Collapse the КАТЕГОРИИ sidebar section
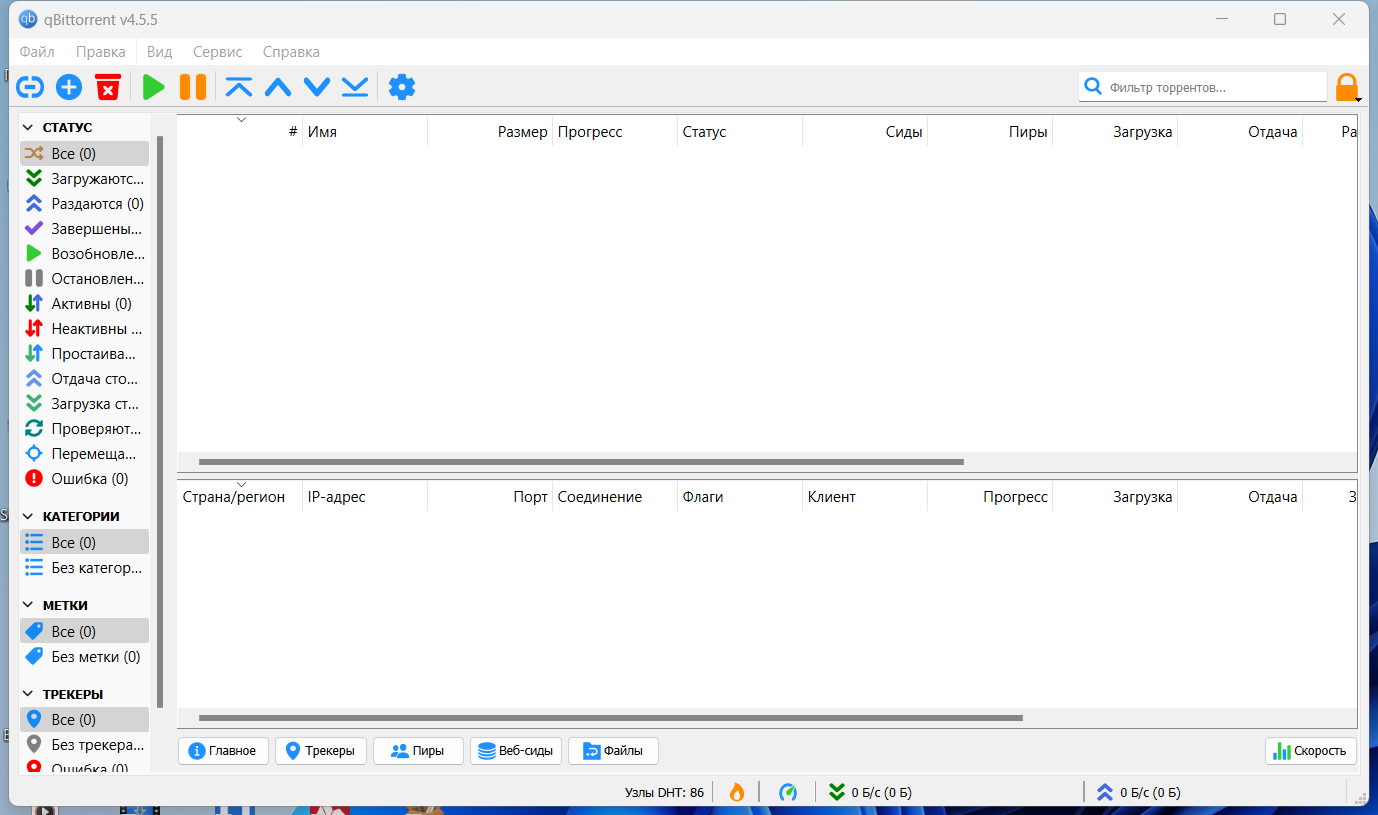The width and height of the screenshot is (1378, 815). click(29, 517)
